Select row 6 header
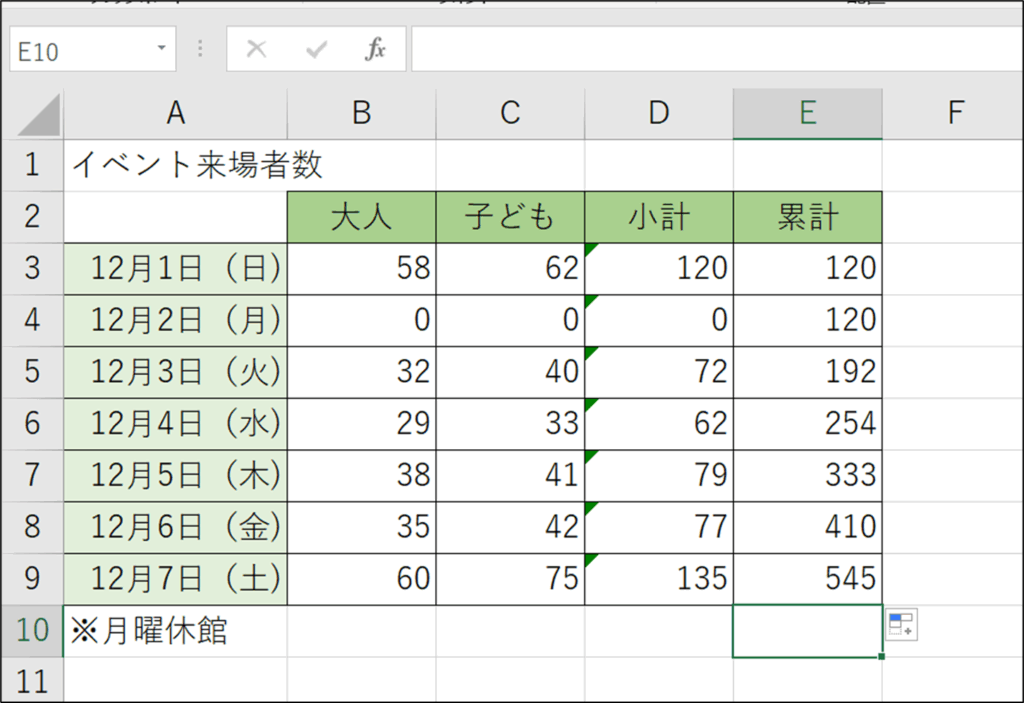 [32, 423]
